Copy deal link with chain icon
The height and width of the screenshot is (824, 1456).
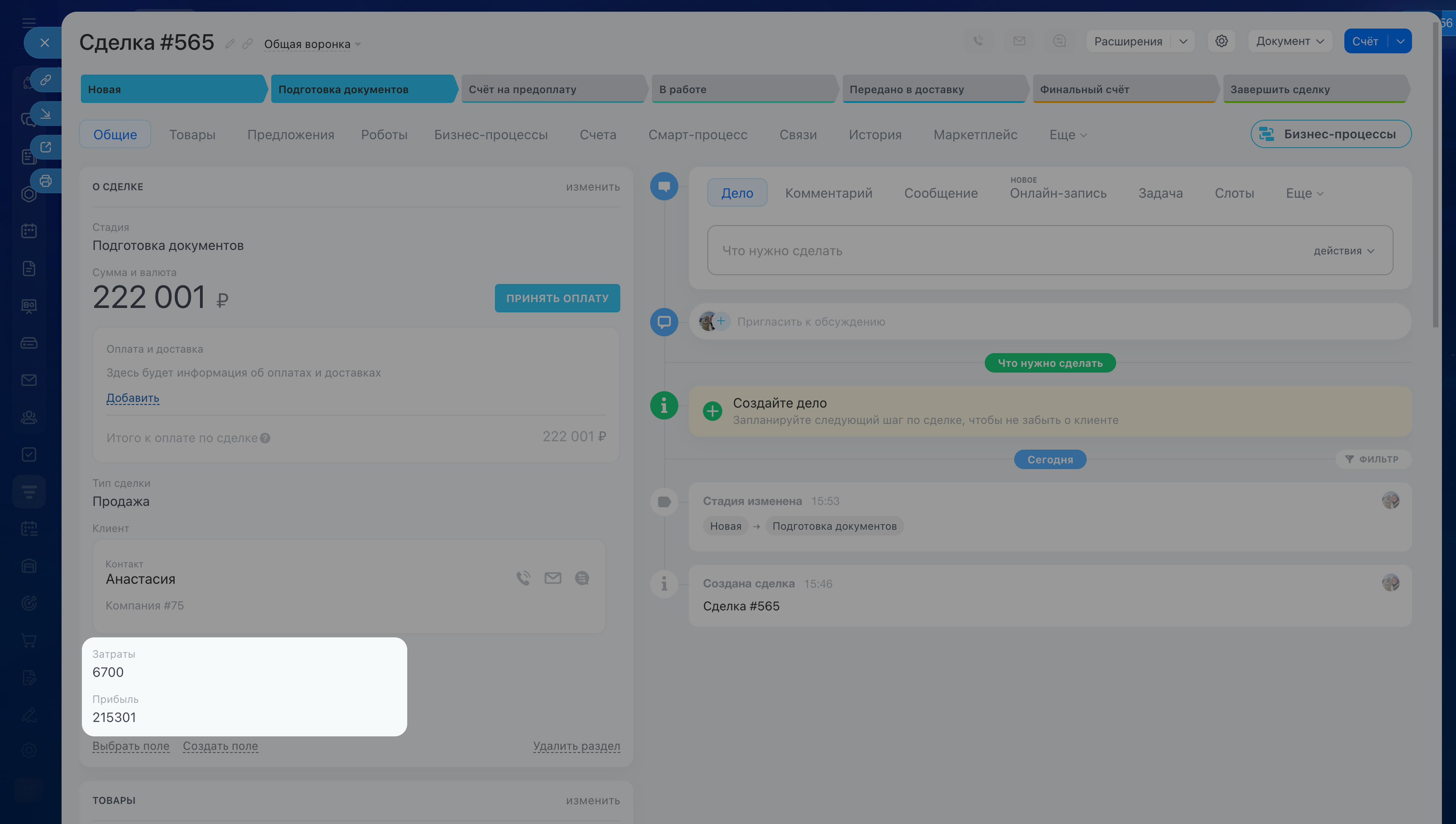click(247, 44)
